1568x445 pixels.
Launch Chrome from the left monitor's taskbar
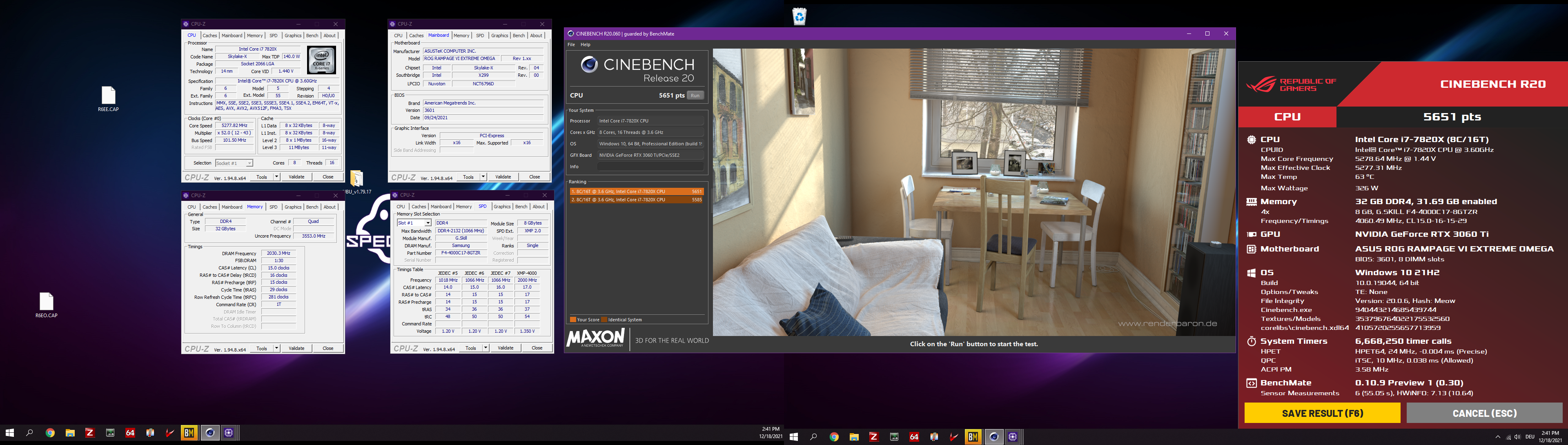click(50, 433)
